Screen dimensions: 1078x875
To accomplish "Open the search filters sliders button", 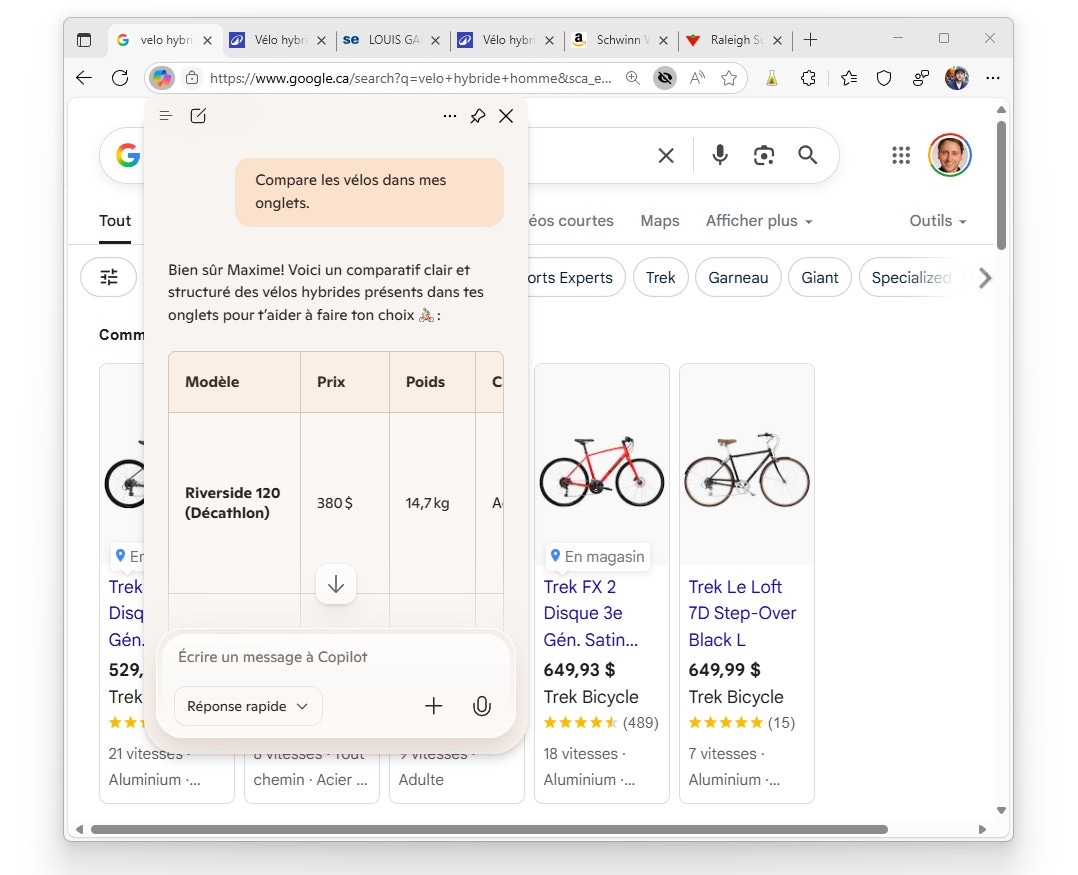I will (109, 277).
